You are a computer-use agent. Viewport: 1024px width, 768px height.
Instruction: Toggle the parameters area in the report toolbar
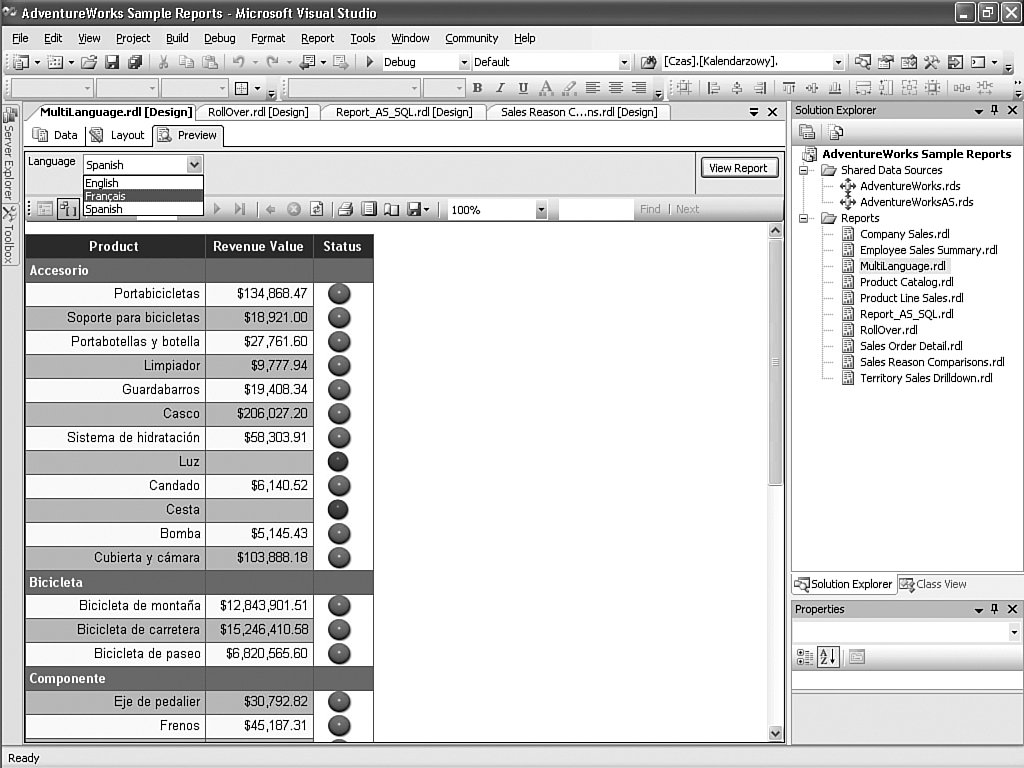68,209
